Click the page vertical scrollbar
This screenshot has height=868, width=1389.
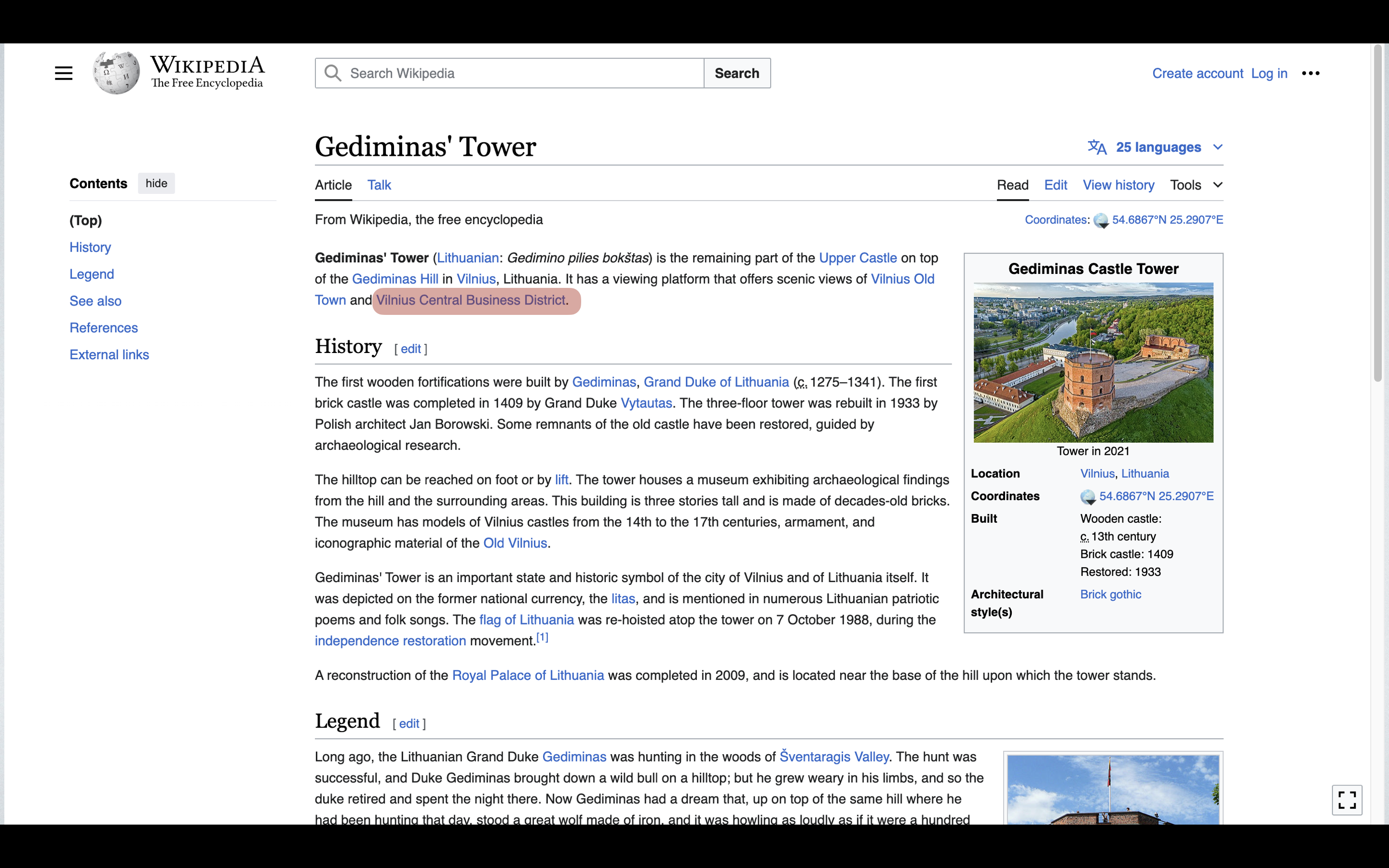pyautogui.click(x=1377, y=212)
